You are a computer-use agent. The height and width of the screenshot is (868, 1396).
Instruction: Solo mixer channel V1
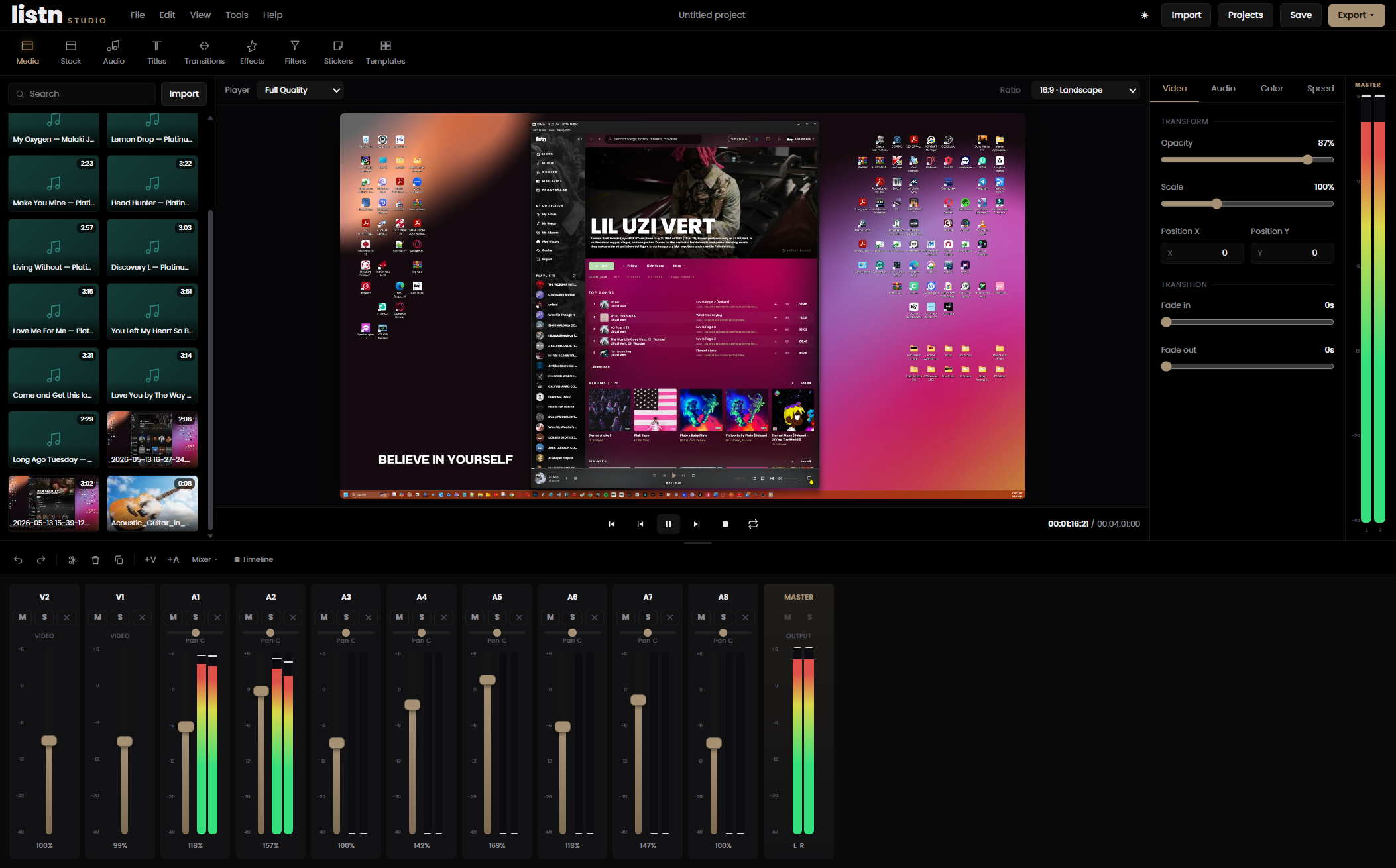click(x=120, y=618)
